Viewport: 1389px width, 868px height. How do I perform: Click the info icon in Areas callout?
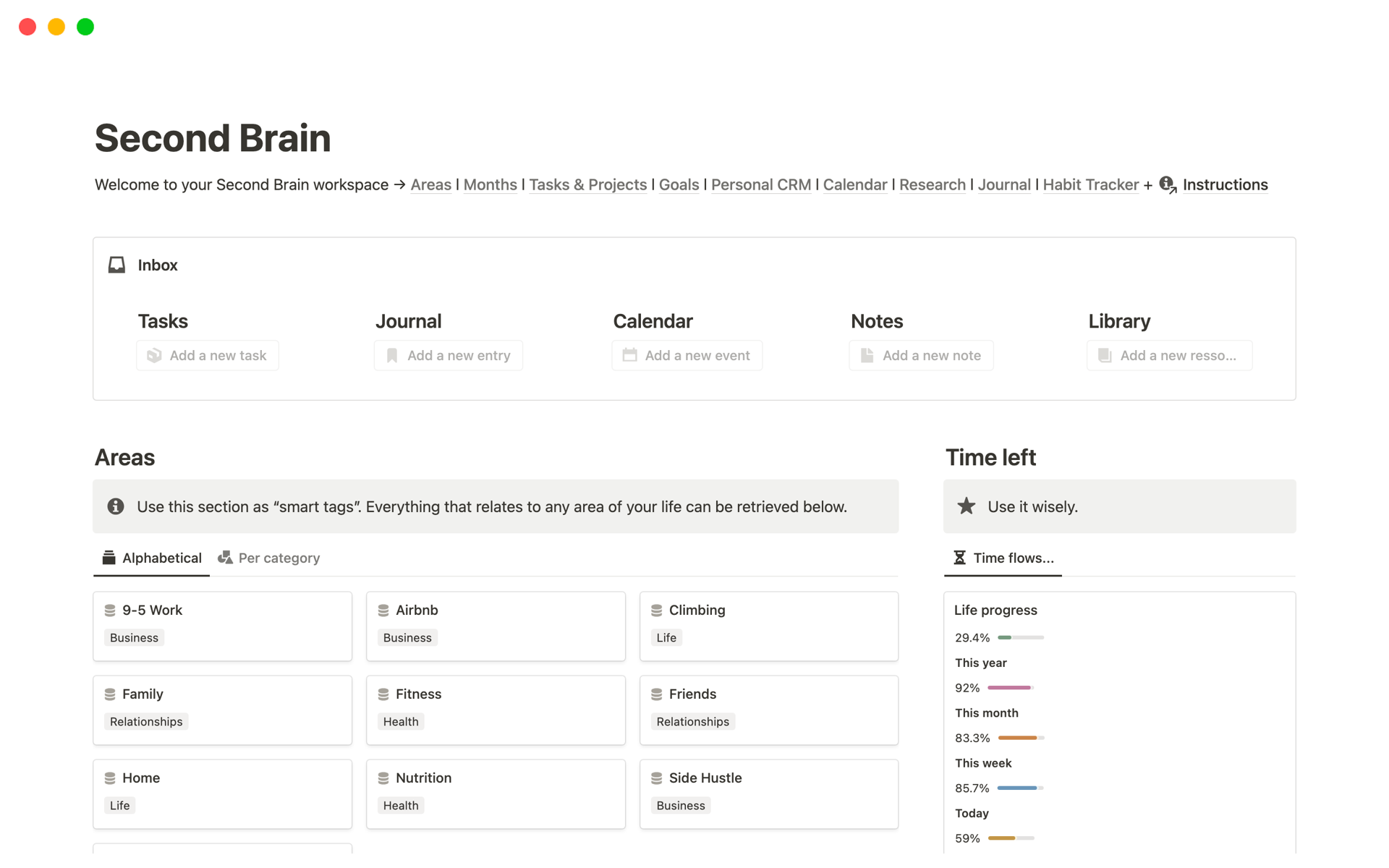point(116,506)
